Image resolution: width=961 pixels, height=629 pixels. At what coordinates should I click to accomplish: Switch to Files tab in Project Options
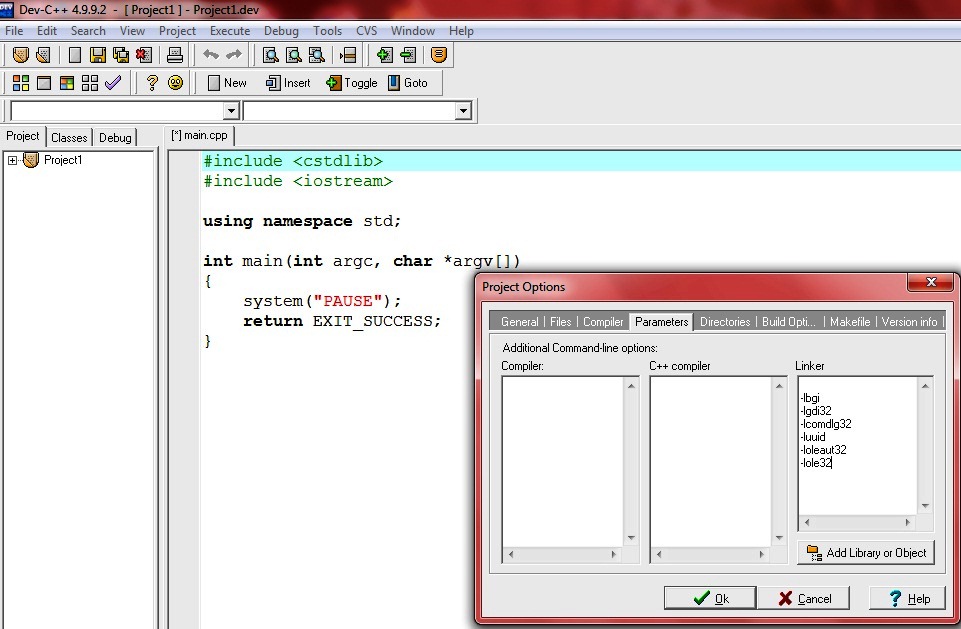point(560,322)
